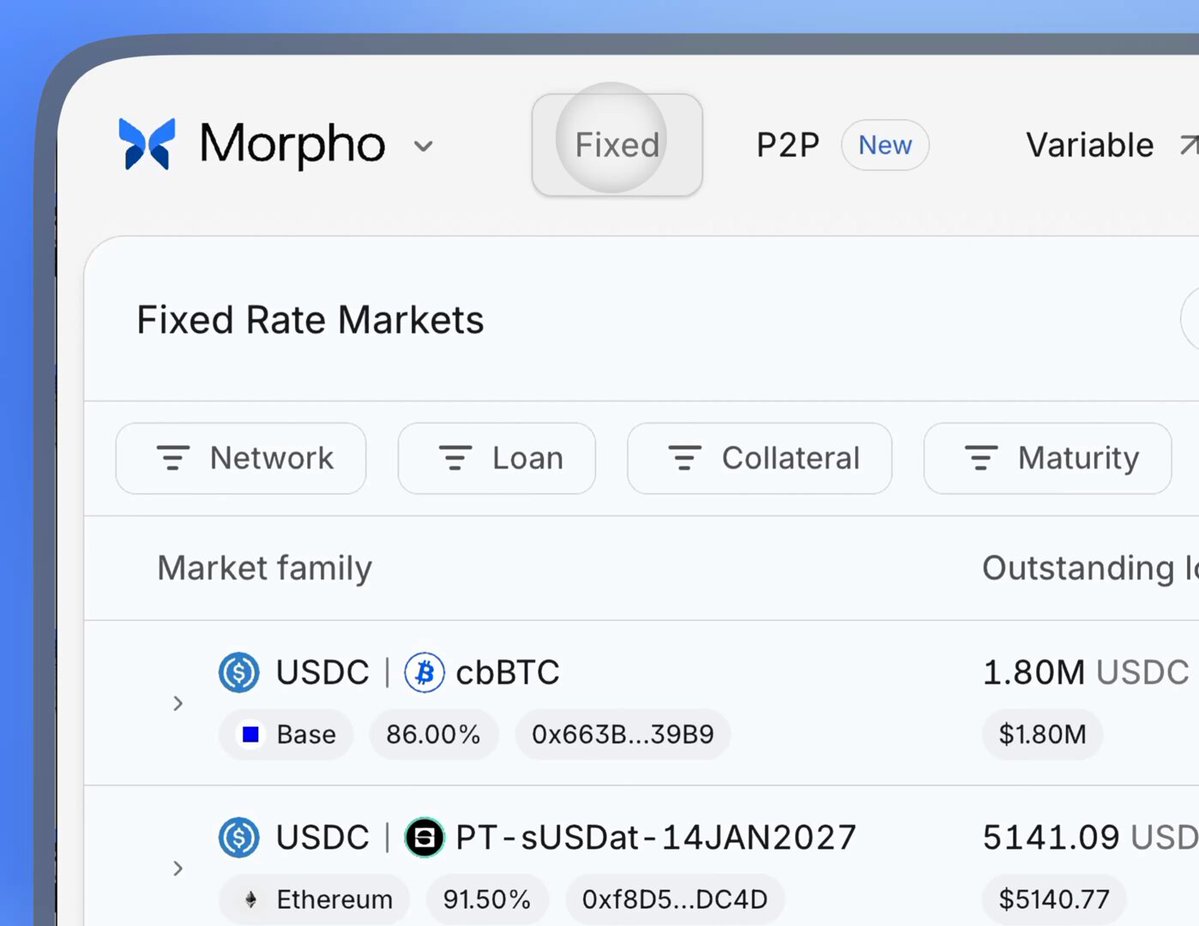1199x926 pixels.
Task: Click the Ethereum network chip
Action: tap(314, 899)
